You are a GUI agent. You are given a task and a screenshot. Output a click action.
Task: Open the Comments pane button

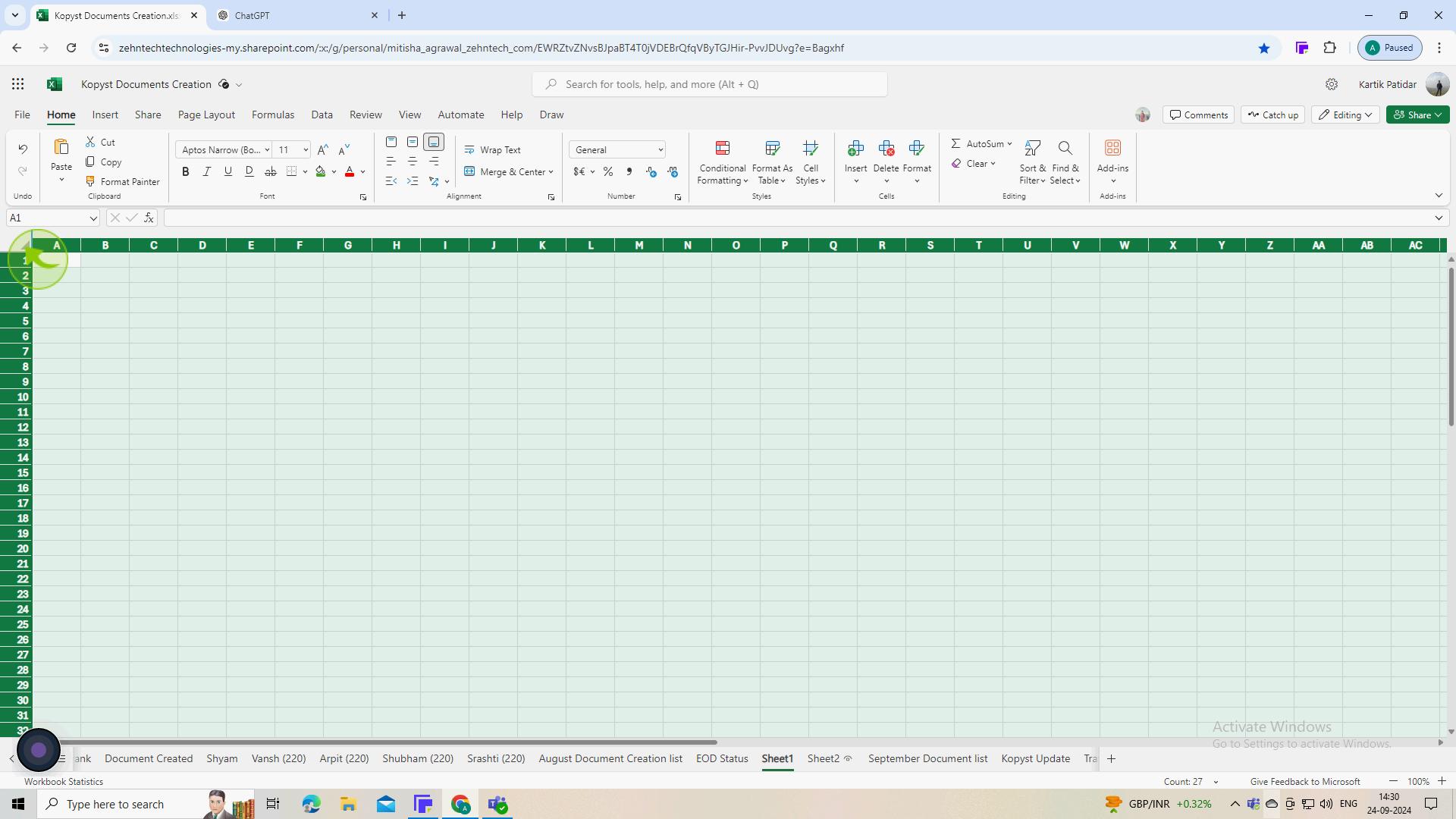(1198, 115)
